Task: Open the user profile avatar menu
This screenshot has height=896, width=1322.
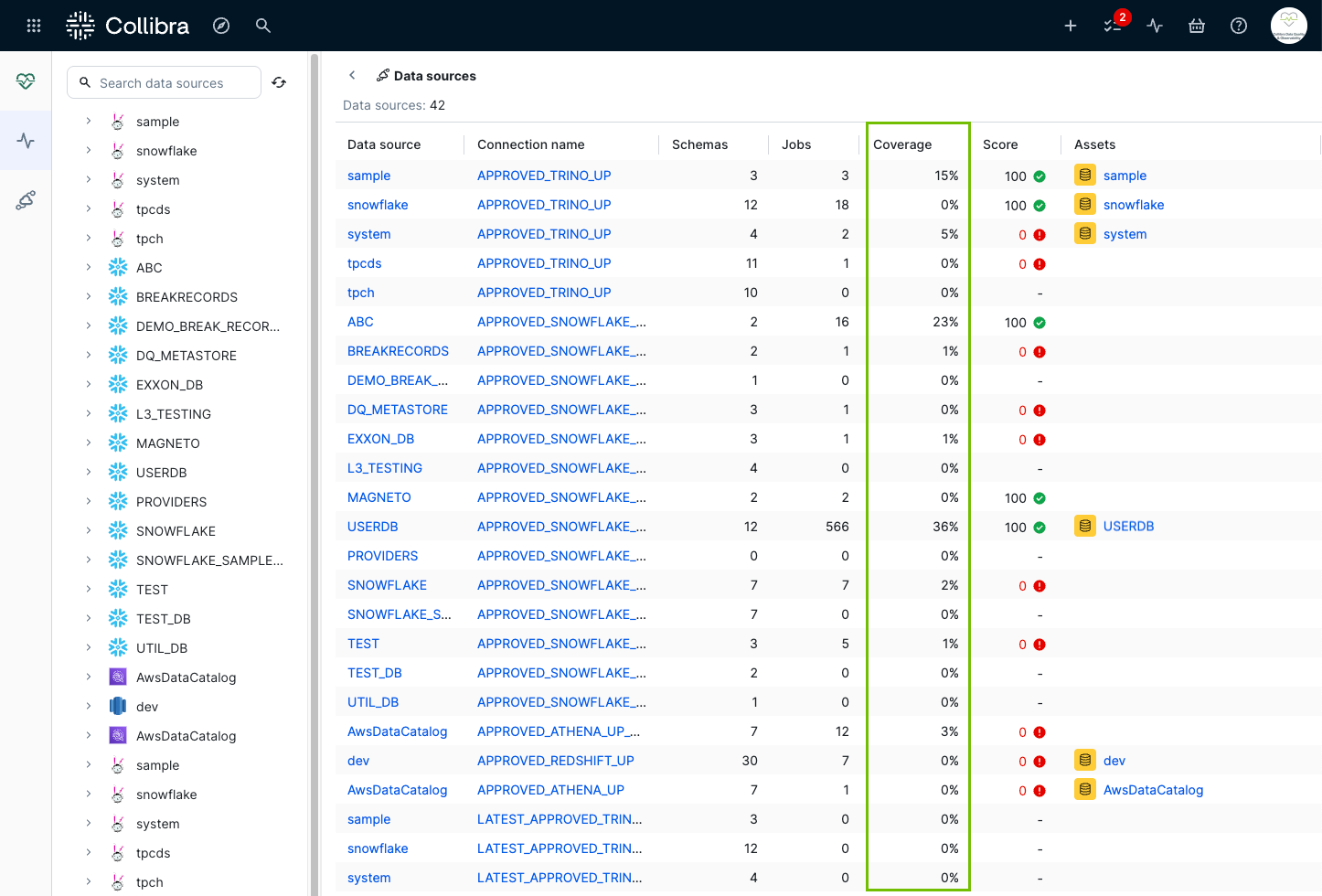Action: tap(1288, 26)
